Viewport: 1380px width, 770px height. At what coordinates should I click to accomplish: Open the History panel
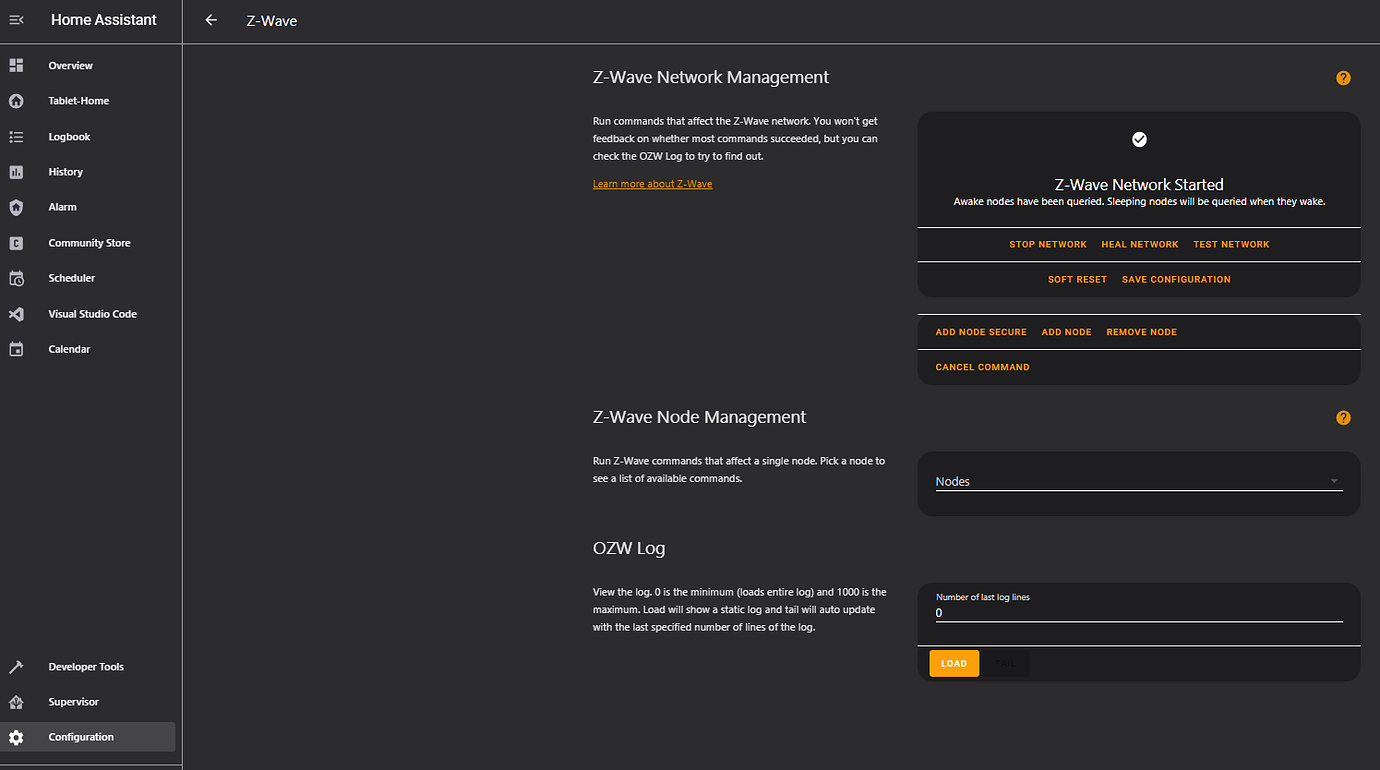tap(65, 171)
